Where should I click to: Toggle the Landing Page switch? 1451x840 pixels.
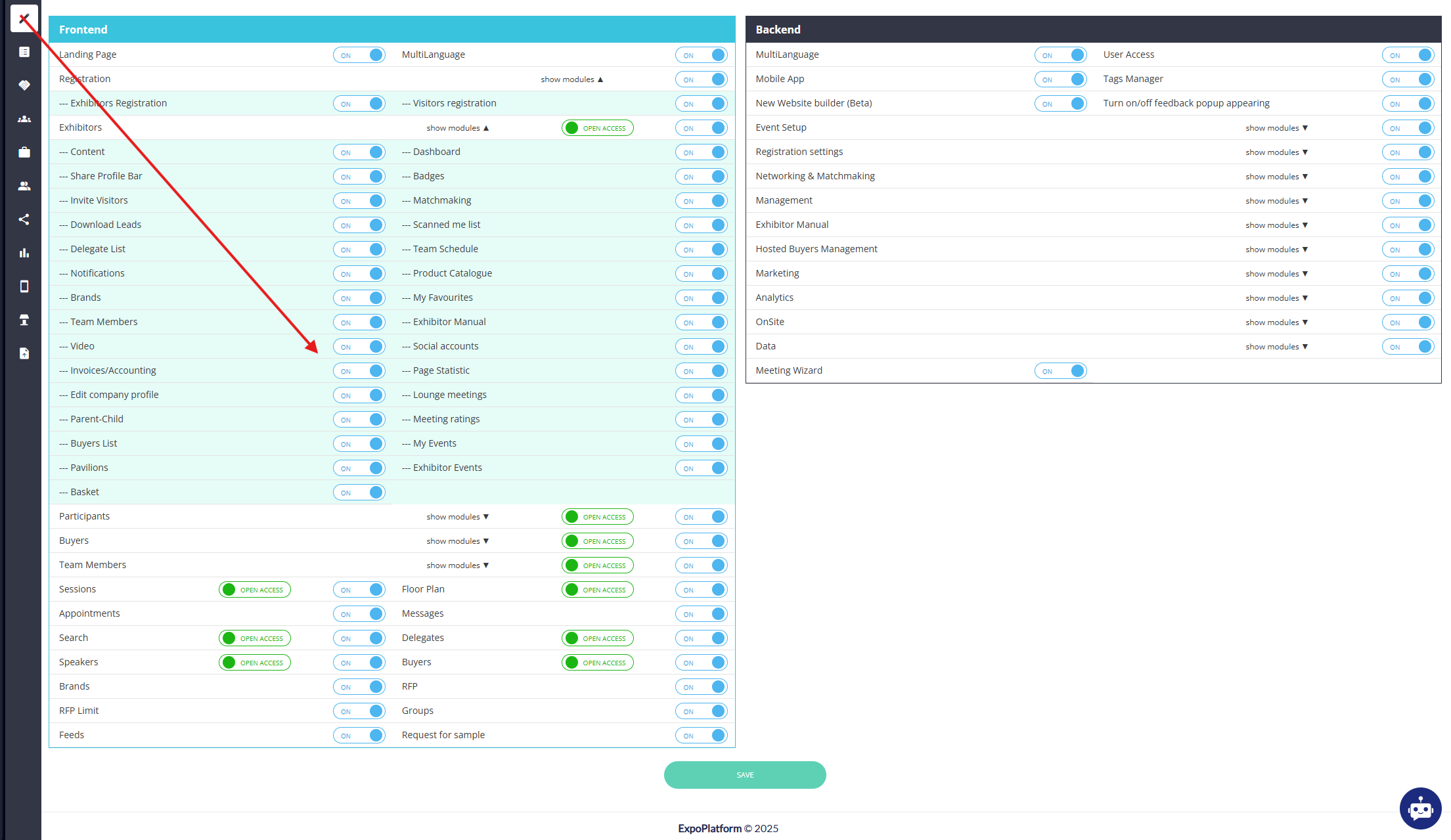[359, 55]
